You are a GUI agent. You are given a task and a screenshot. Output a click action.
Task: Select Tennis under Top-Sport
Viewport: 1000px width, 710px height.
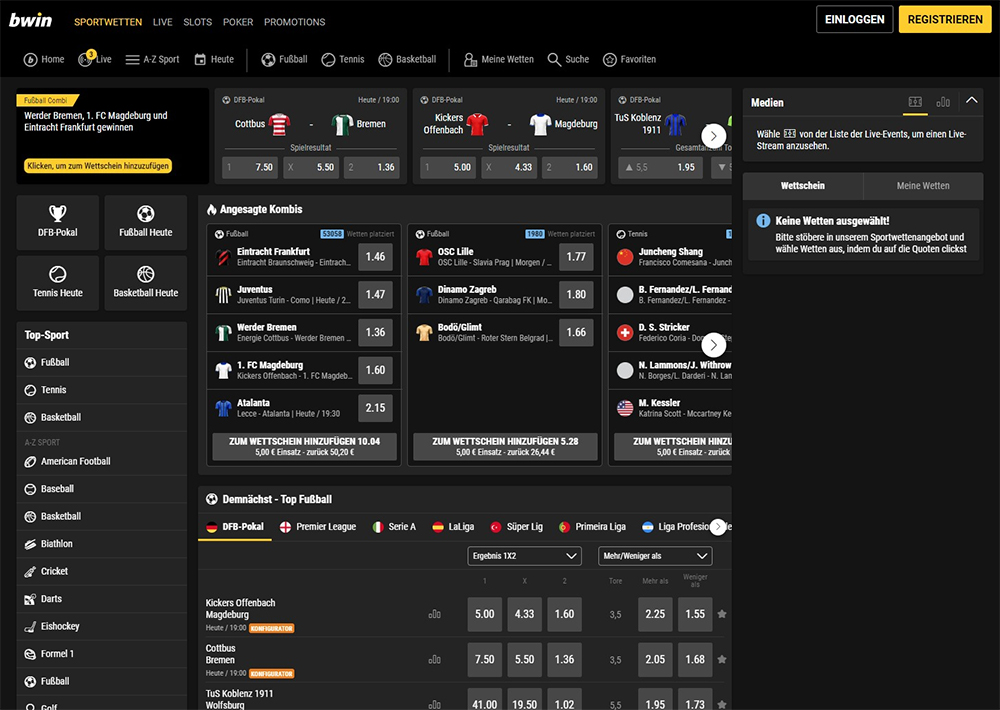coord(102,390)
